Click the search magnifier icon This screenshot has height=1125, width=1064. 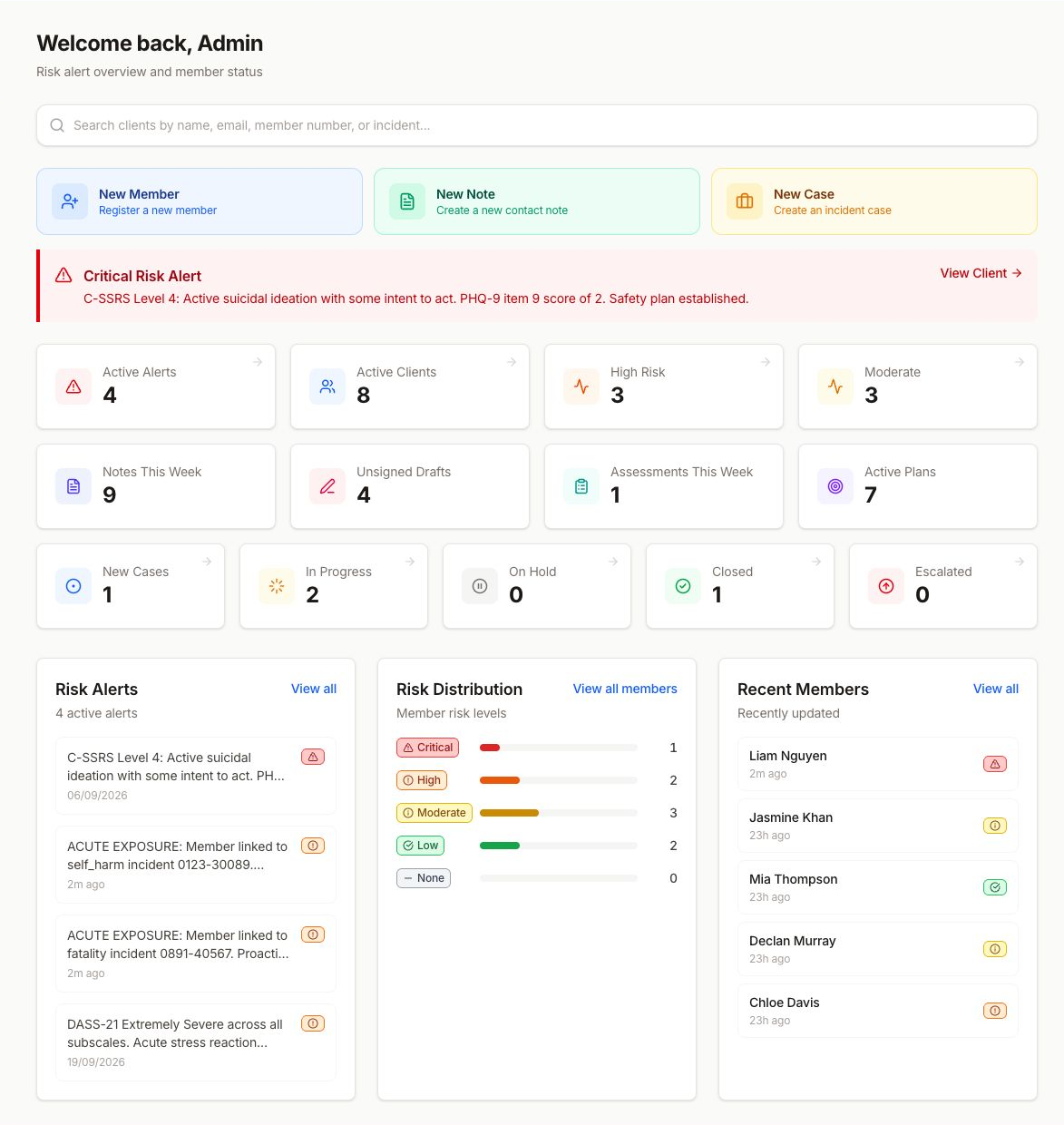(x=57, y=125)
